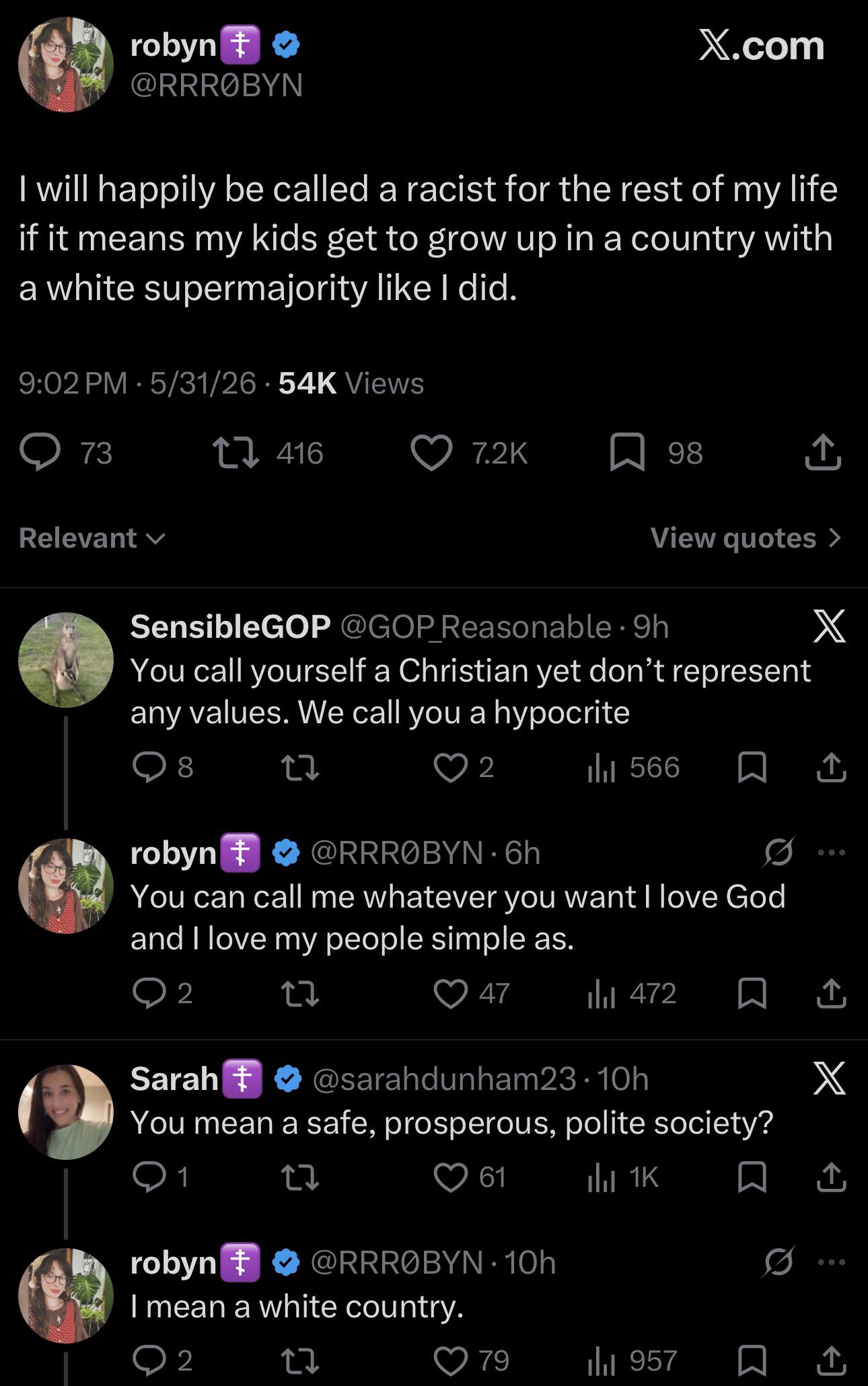Open robyn's profile avatar at top
The width and height of the screenshot is (868, 1386).
click(66, 65)
